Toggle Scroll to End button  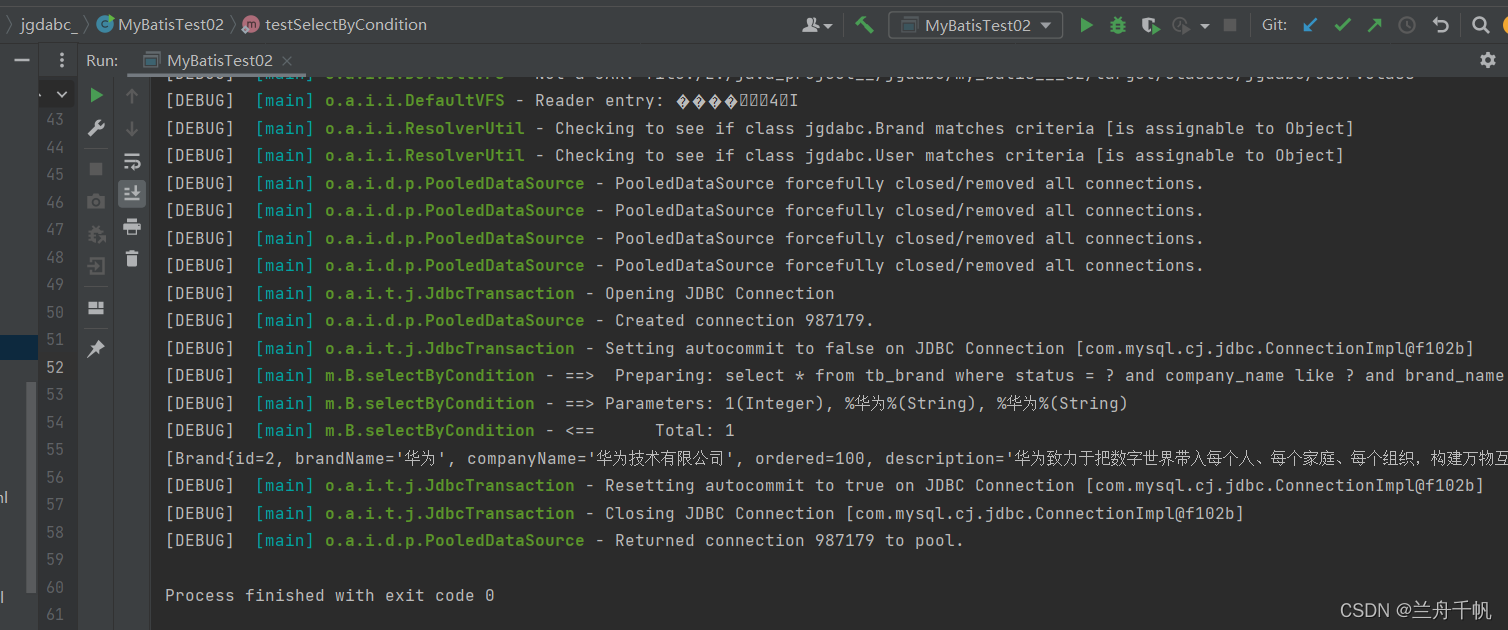(132, 193)
